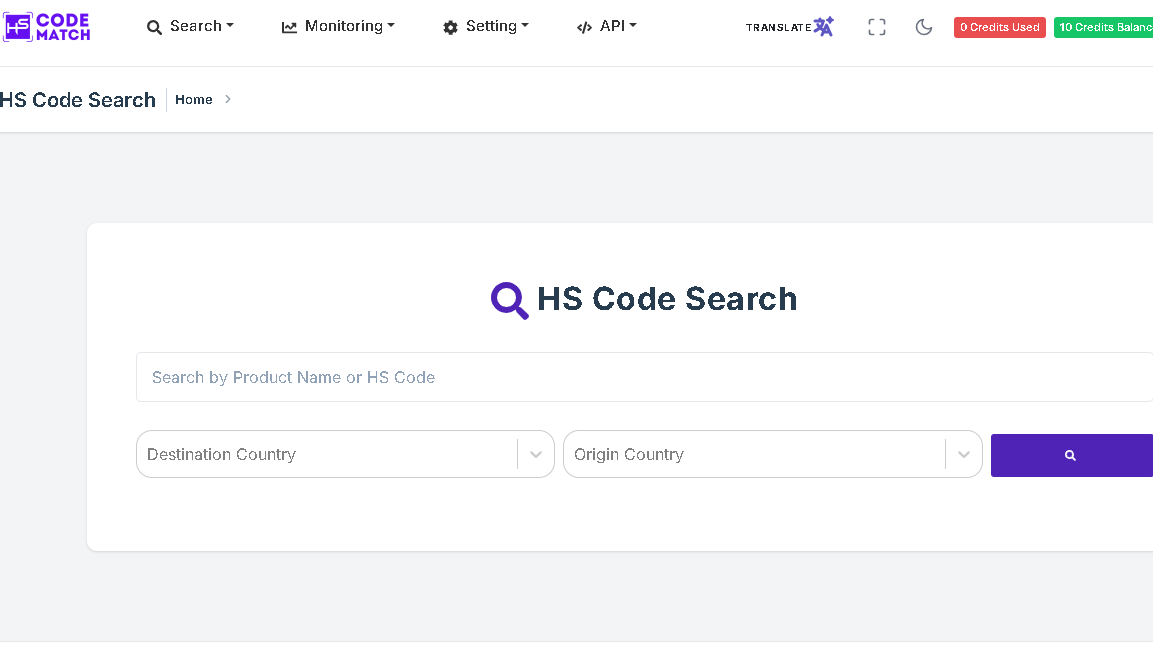The width and height of the screenshot is (1153, 648).
Task: Click the magnifier icon beside Search menu
Action: point(154,27)
